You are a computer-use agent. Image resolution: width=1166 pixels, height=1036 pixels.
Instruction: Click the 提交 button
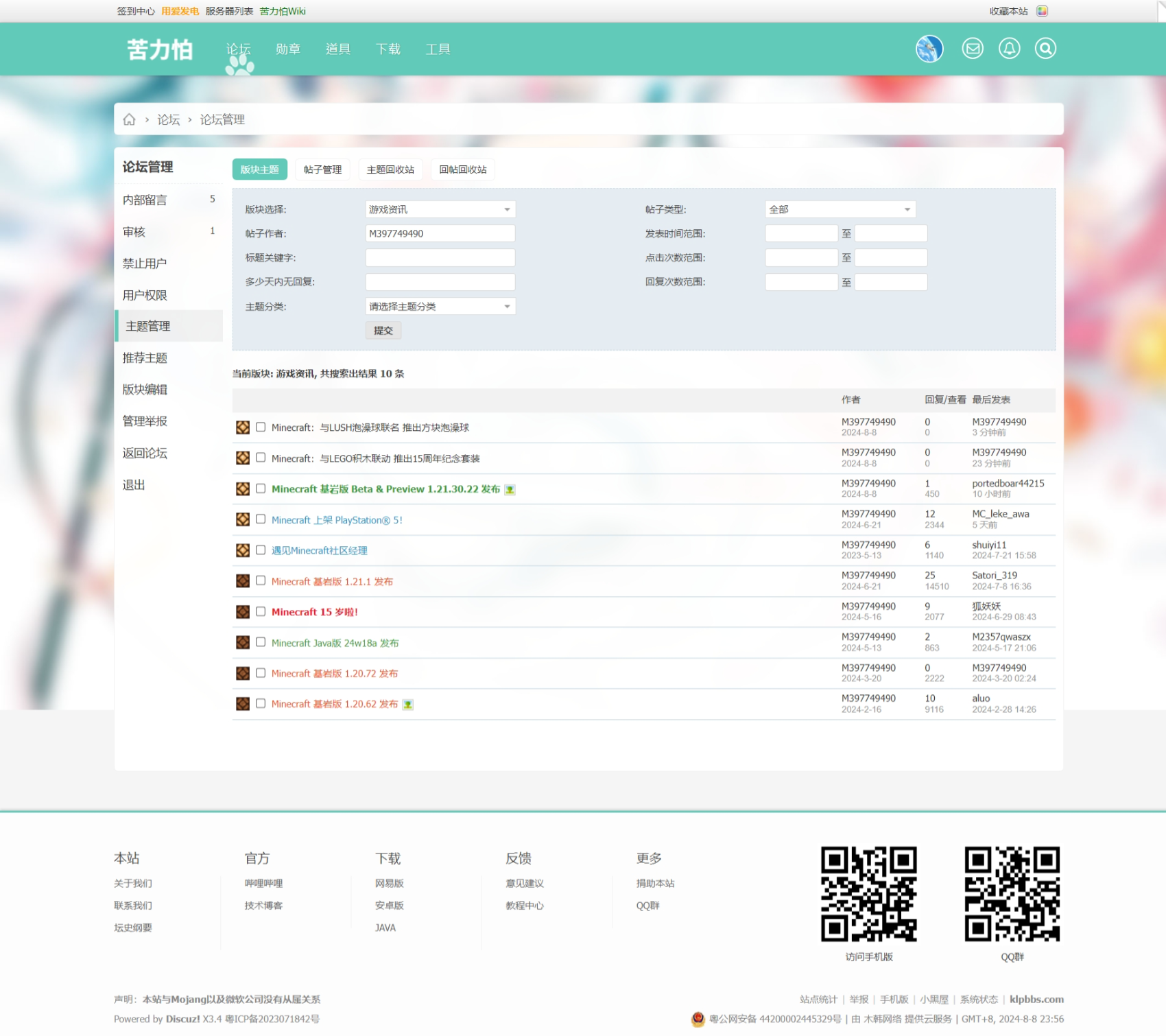[383, 331]
